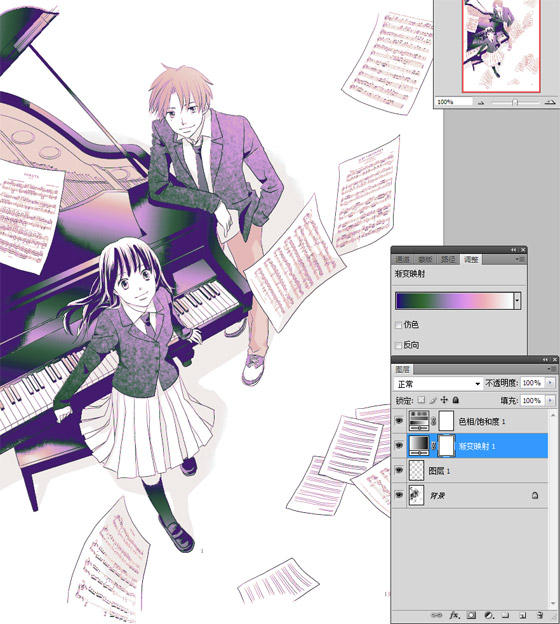Hide the 色相/饱和度 1 layer eye icon

(399, 421)
